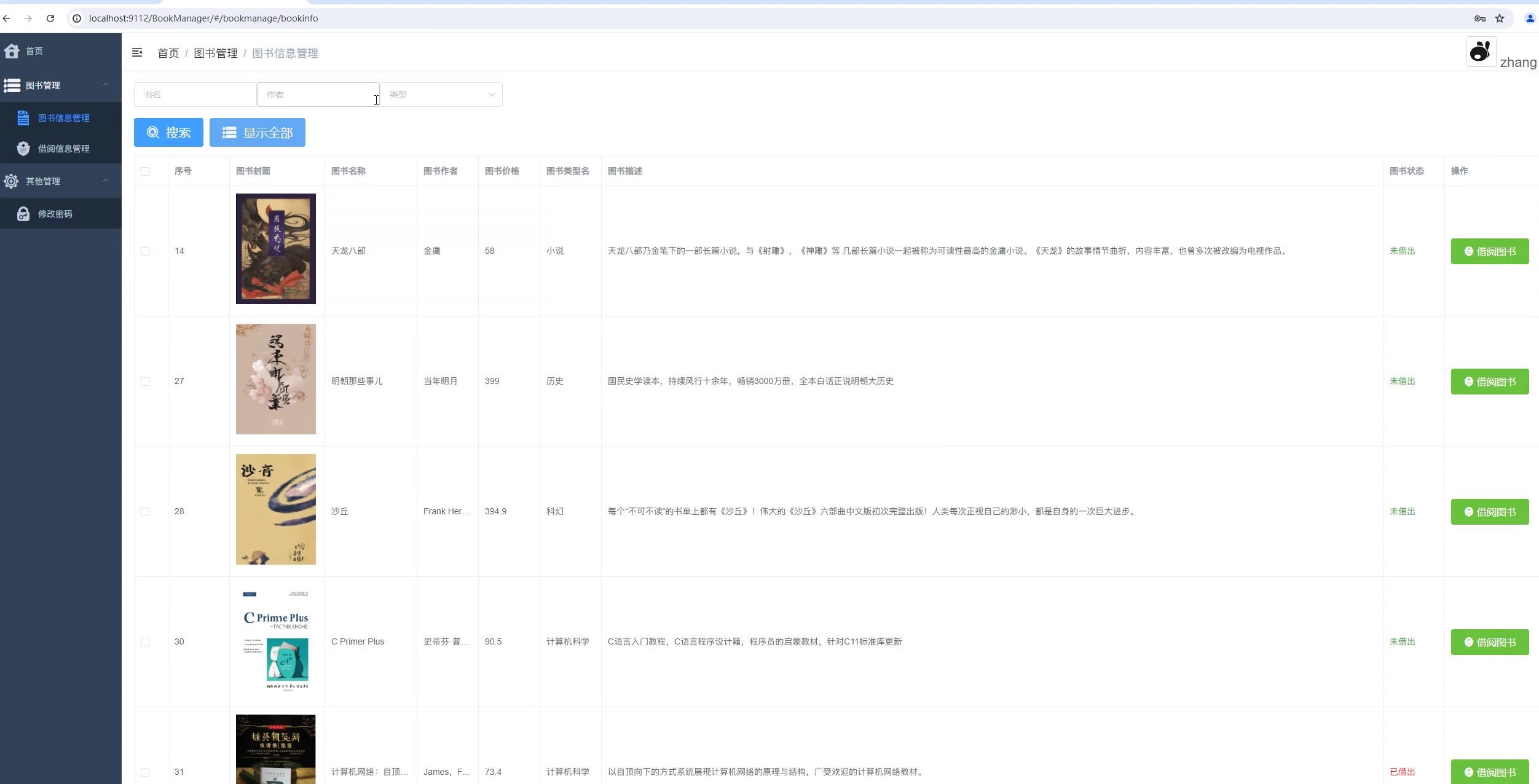
Task: Click the 书名 book name input field
Action: tap(195, 95)
